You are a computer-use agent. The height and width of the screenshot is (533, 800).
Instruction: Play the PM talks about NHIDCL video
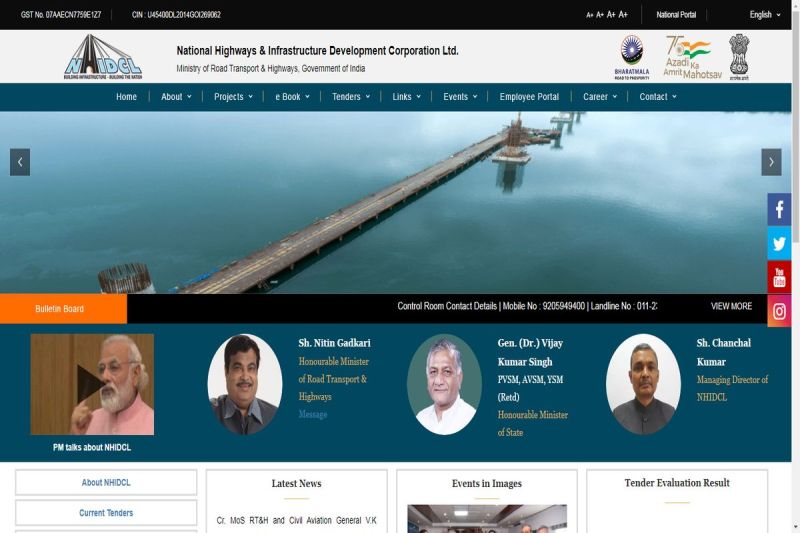(x=92, y=384)
